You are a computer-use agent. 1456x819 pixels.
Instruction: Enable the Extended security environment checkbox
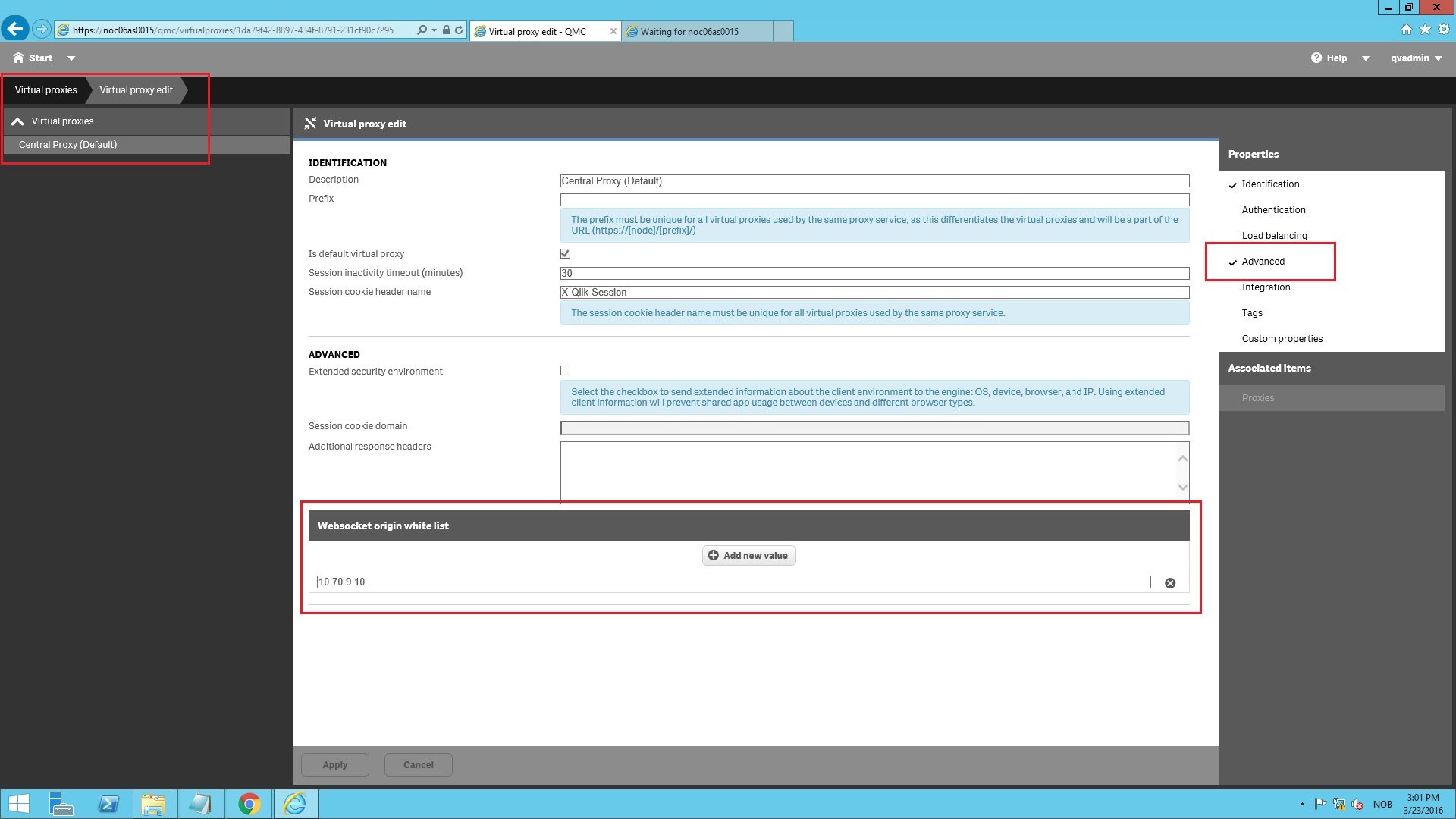click(565, 370)
